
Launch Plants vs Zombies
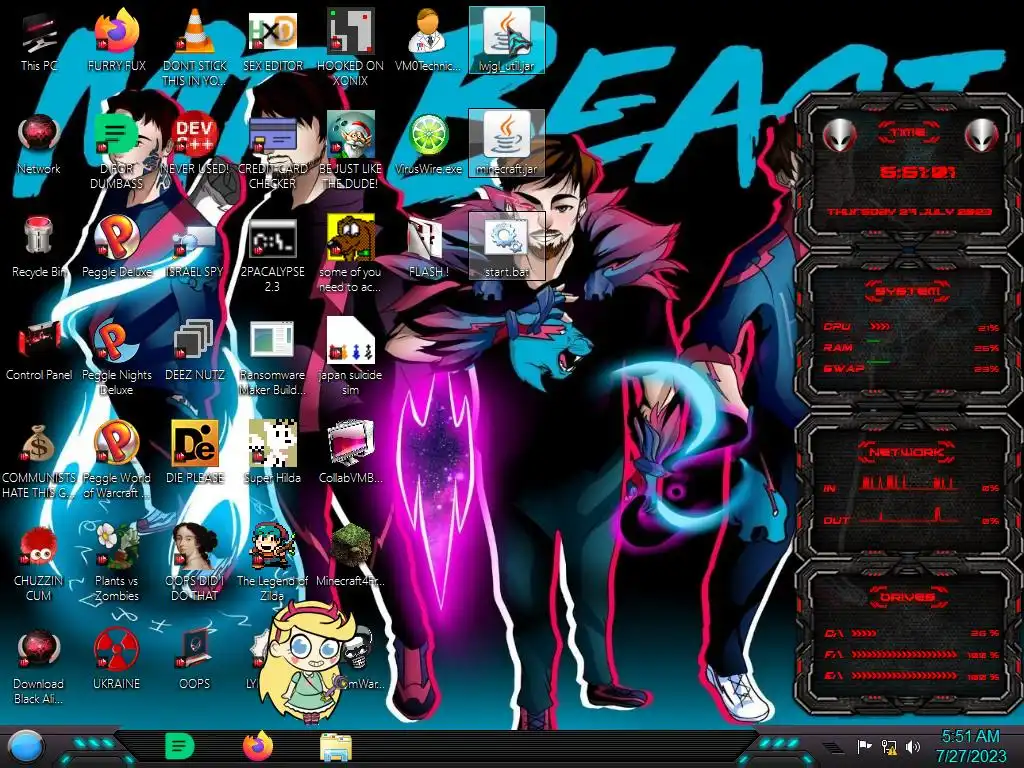pyautogui.click(x=116, y=563)
